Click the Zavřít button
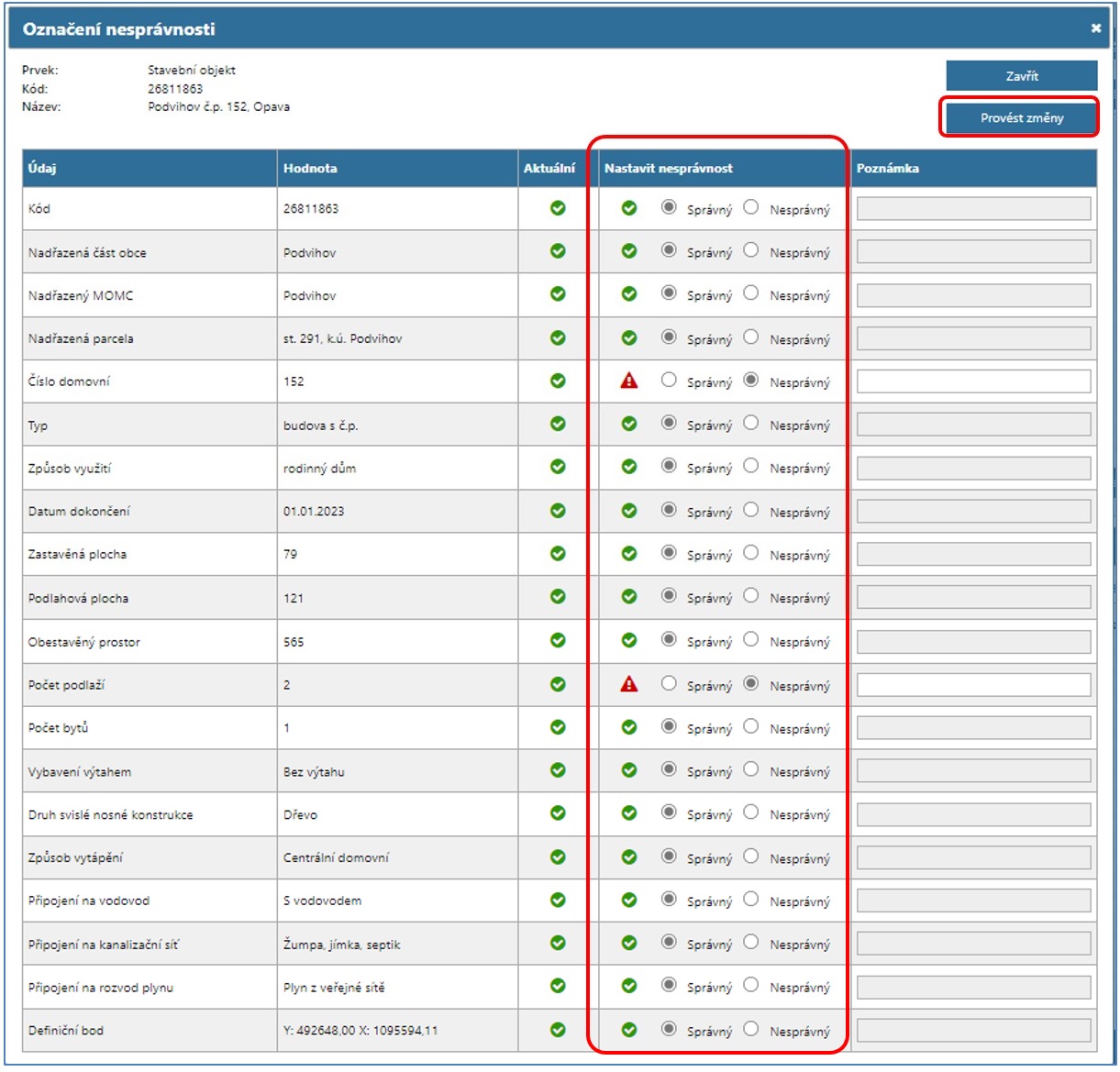The width and height of the screenshot is (1120, 1072). (1021, 76)
